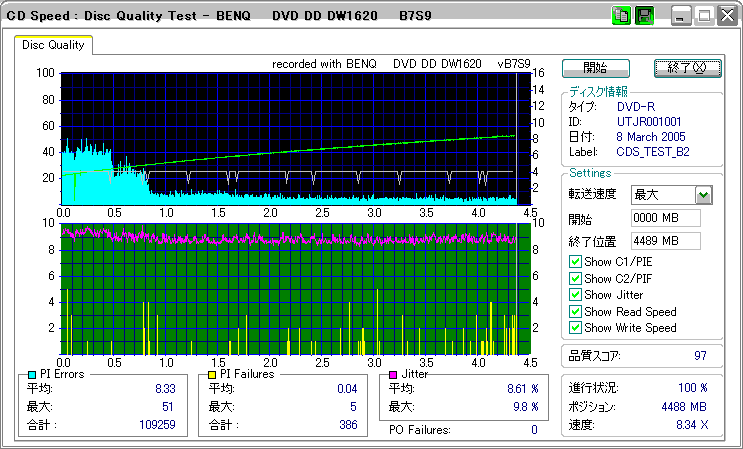
Task: Click the 'recorded with BENQ' chart caption
Action: pos(401,64)
